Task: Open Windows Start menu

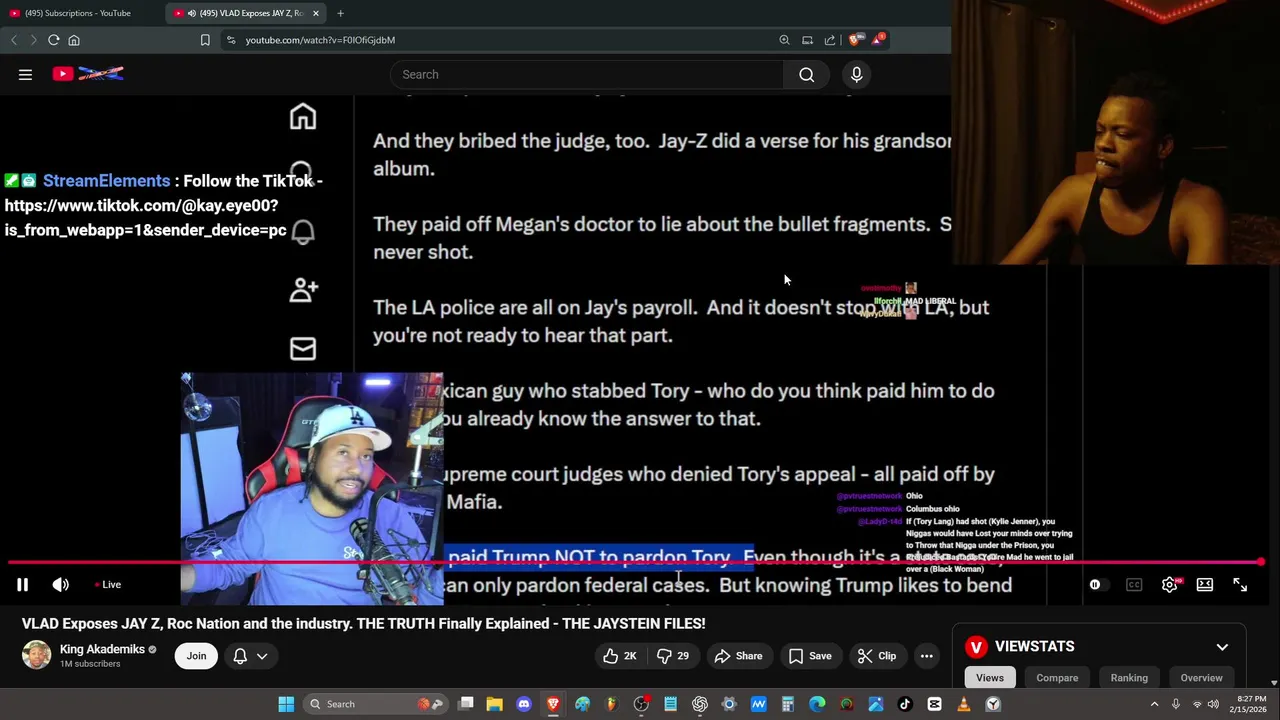Action: [x=286, y=704]
